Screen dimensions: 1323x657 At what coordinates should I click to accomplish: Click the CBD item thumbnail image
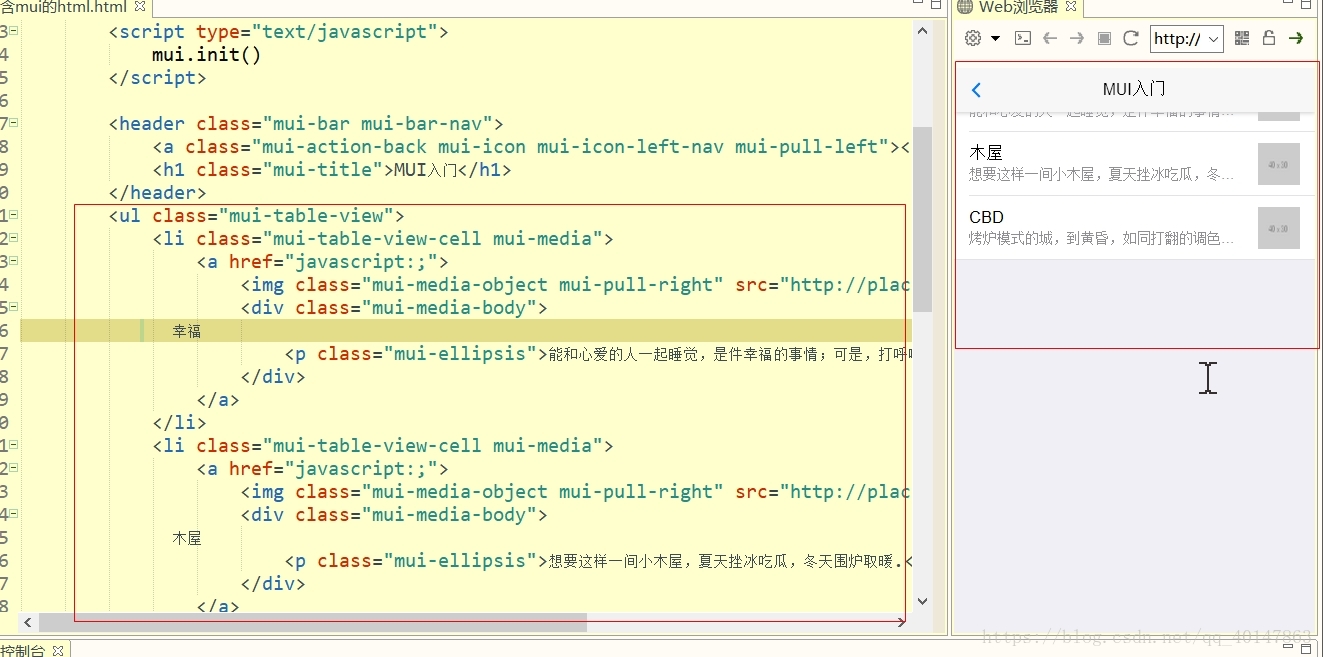[x=1278, y=227]
